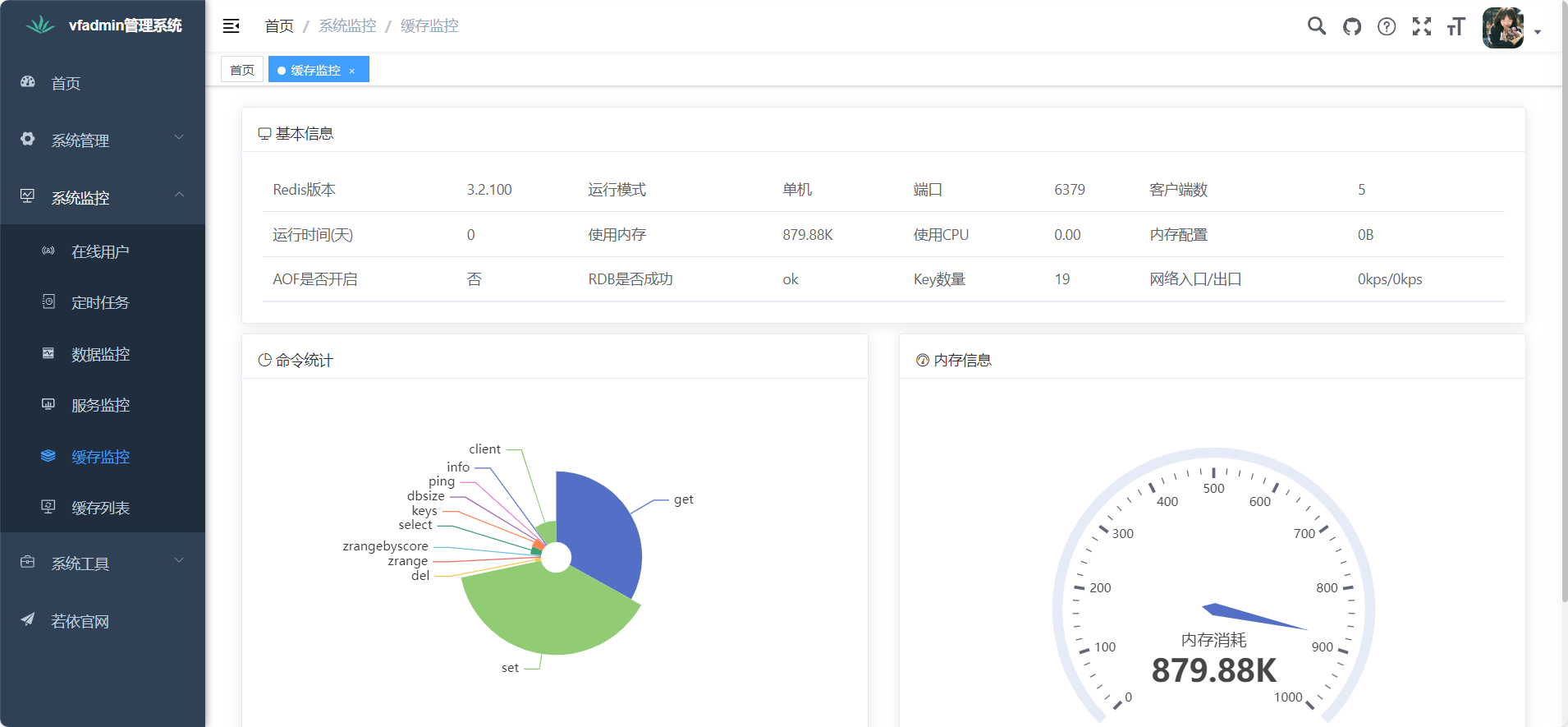Open the font size adjustment icon
The height and width of the screenshot is (727, 1568).
pos(1456,26)
